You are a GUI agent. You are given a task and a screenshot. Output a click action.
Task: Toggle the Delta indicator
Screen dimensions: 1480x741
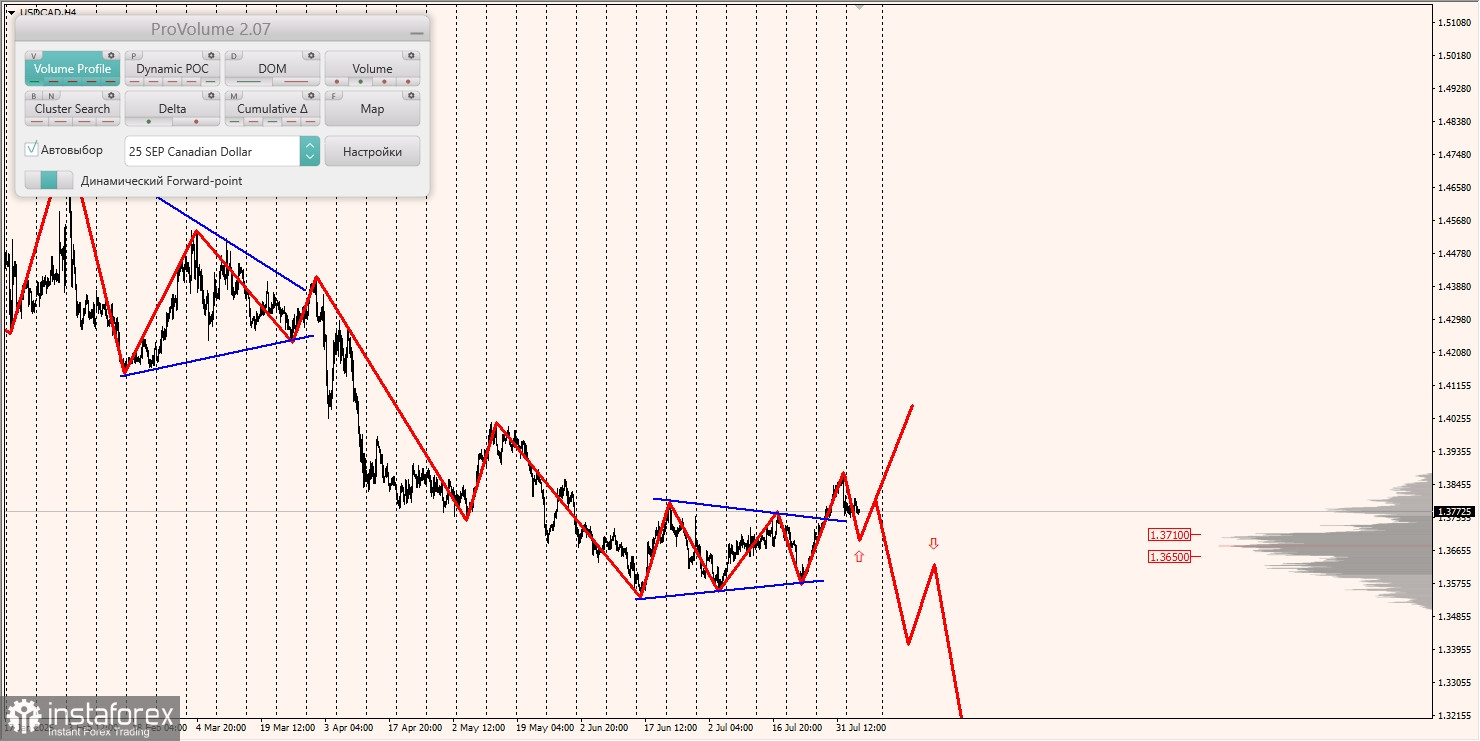[172, 108]
